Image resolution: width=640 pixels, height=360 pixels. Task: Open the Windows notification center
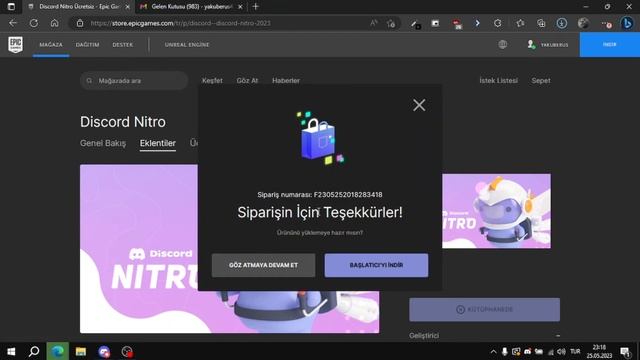pyautogui.click(x=625, y=352)
